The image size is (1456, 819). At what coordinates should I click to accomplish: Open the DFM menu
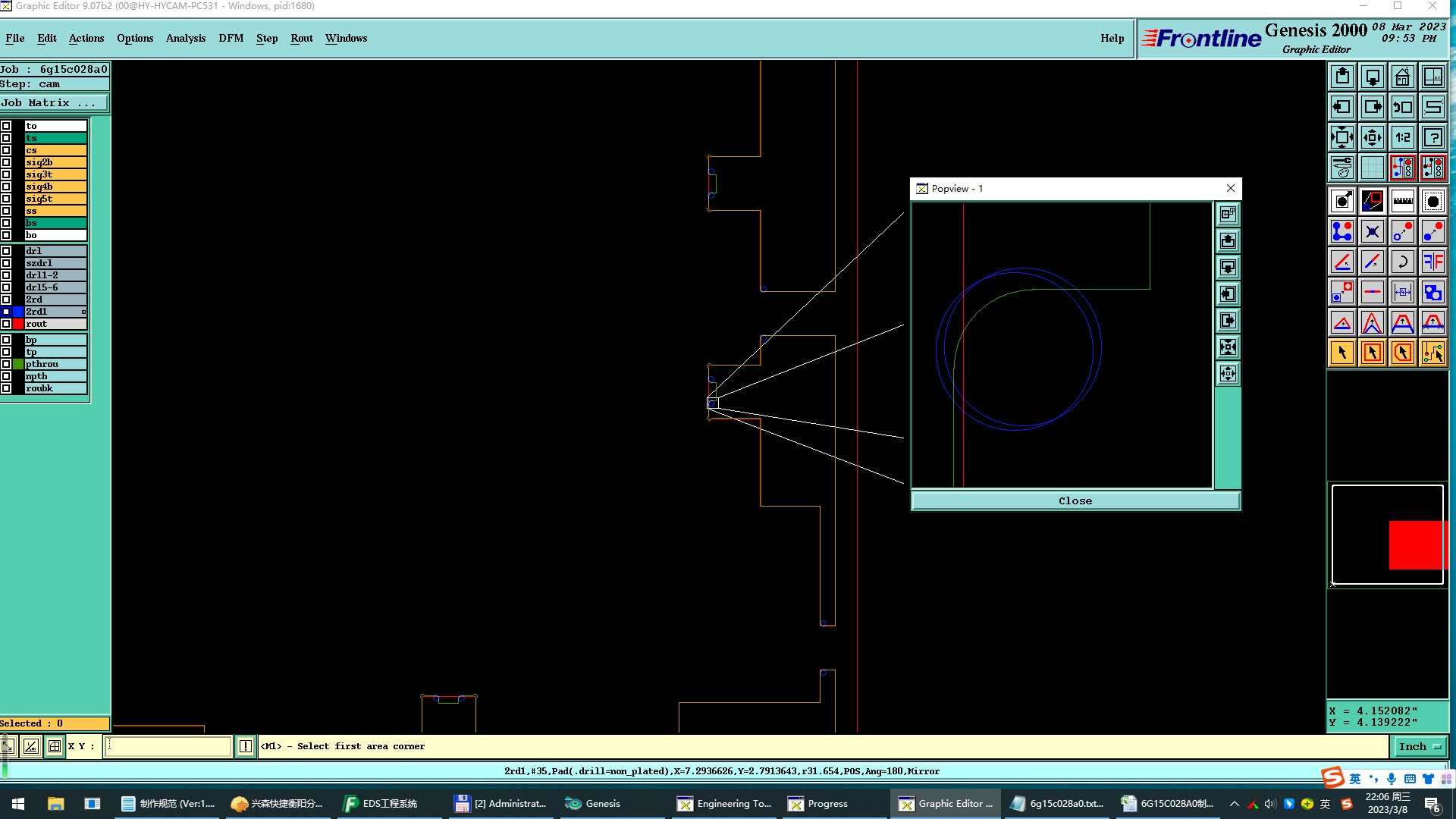[x=231, y=38]
